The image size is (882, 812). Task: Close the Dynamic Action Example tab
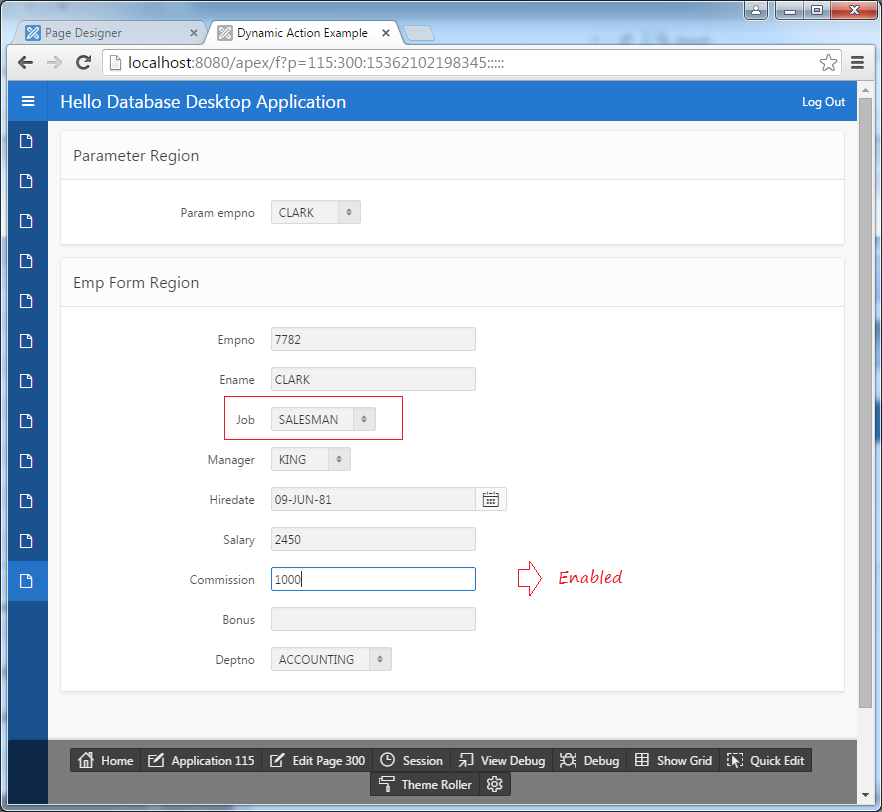(x=386, y=33)
